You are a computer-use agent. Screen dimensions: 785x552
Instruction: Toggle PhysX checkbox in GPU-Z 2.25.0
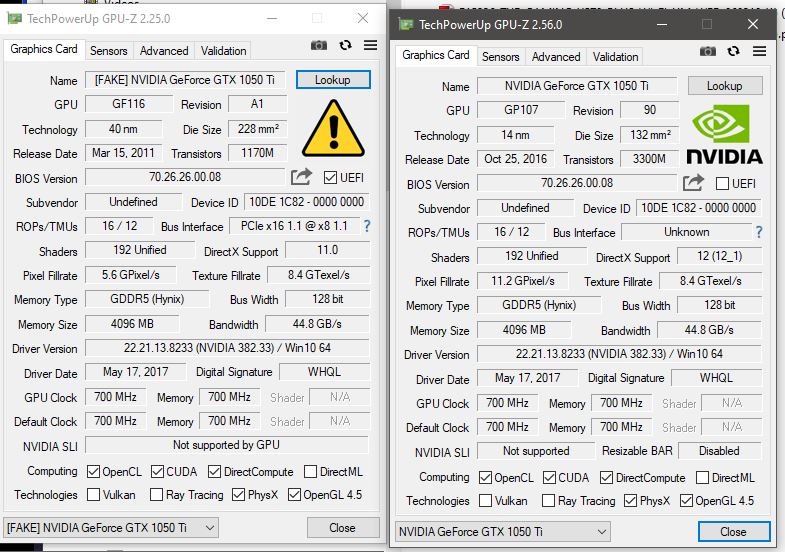click(239, 494)
